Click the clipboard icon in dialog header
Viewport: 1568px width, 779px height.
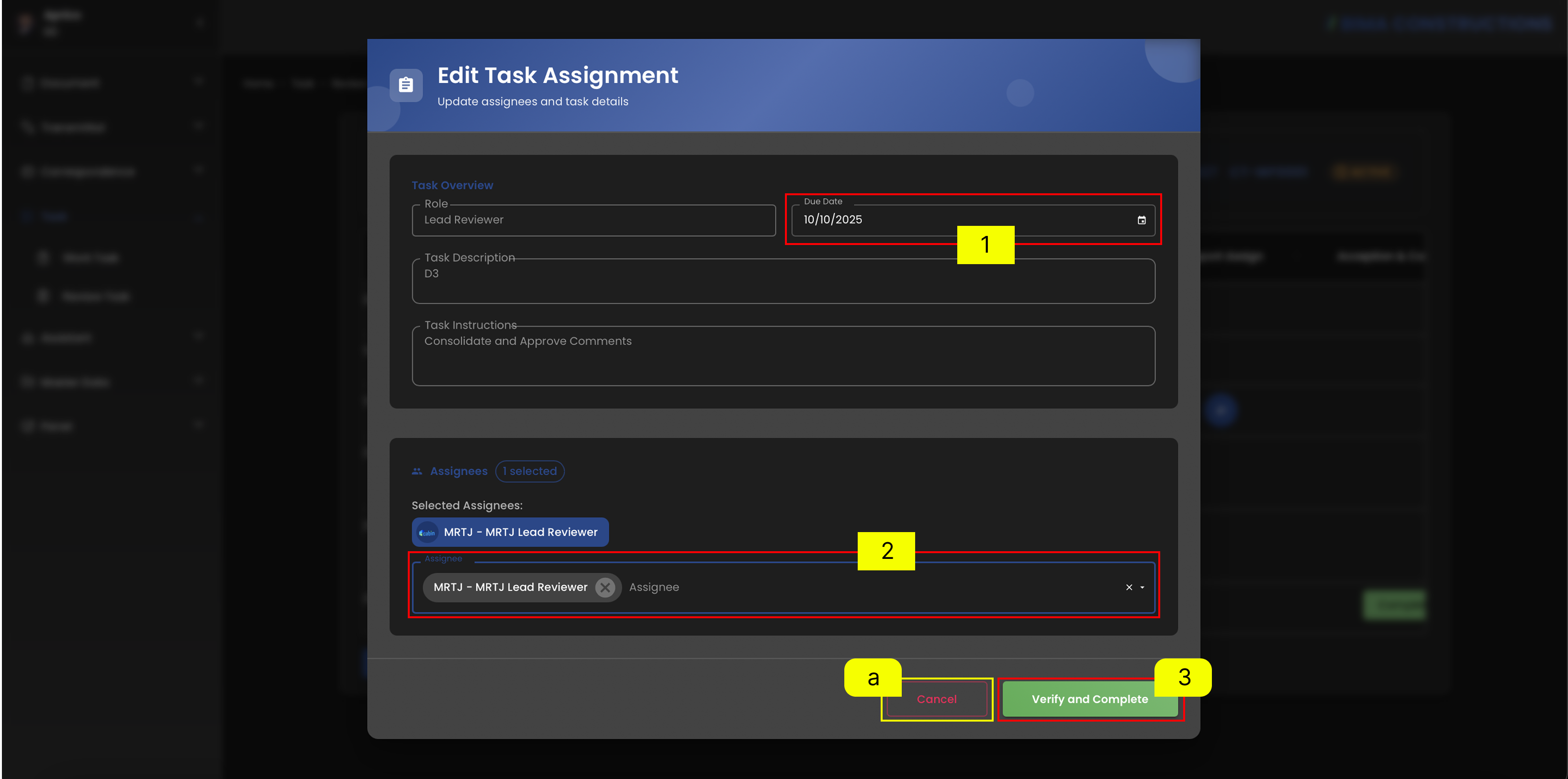(x=406, y=85)
